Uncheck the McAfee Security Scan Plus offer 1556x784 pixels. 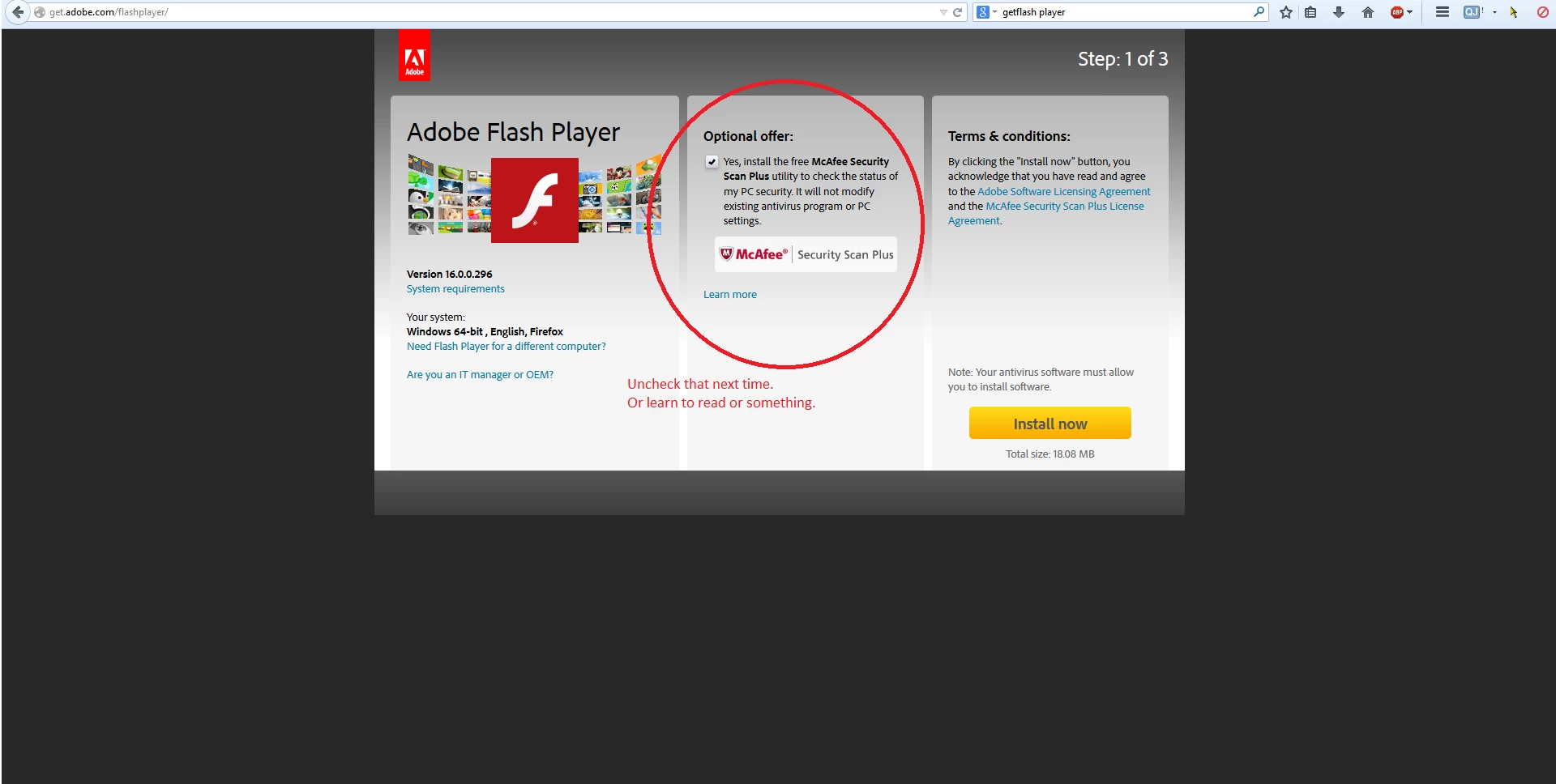click(712, 161)
